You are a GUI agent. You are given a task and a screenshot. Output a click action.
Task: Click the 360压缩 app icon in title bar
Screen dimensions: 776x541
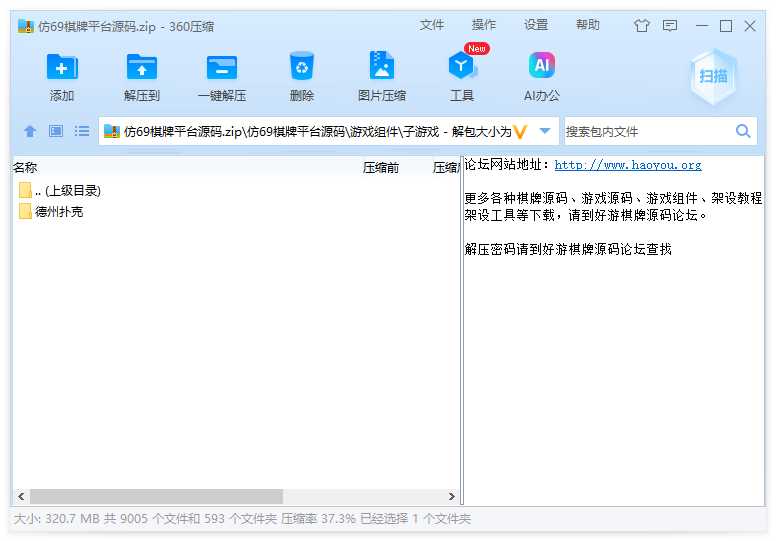[26, 26]
